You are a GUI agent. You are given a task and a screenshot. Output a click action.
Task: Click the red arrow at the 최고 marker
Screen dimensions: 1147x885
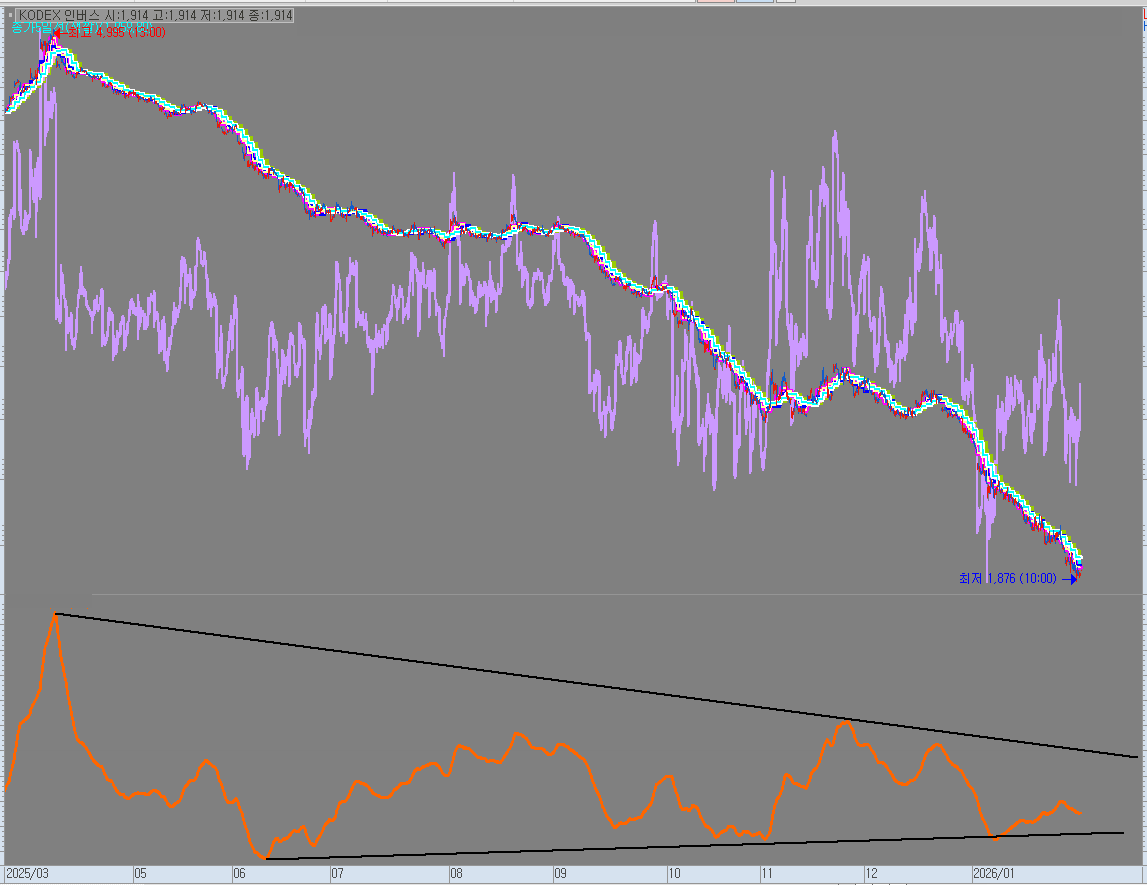click(59, 32)
